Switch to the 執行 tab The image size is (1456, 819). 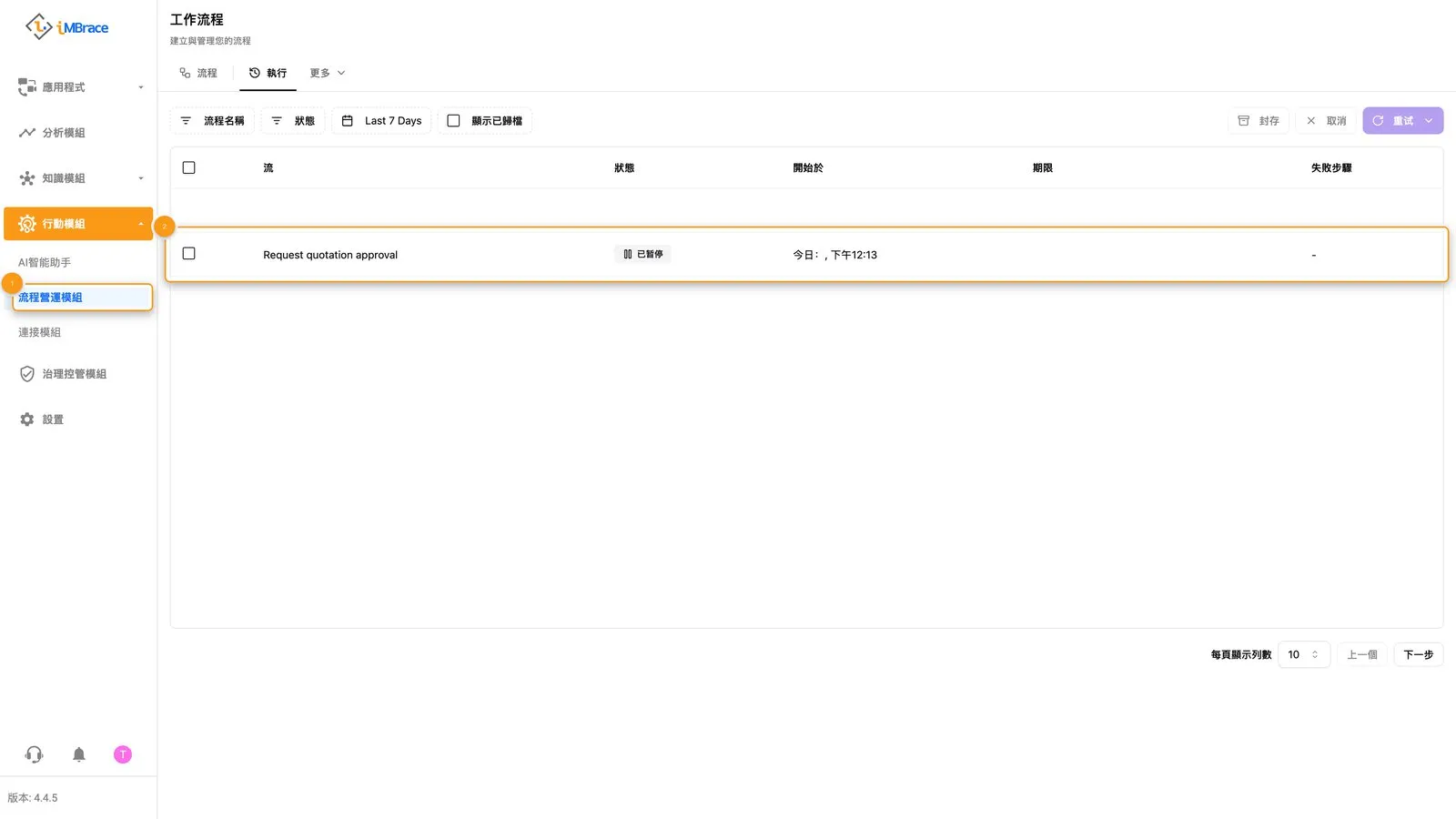click(268, 73)
